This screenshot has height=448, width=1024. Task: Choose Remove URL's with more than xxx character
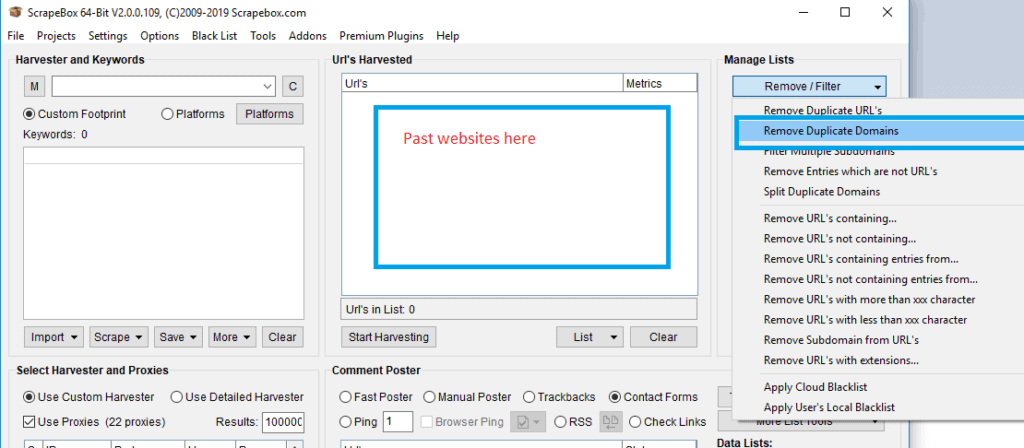(x=869, y=299)
